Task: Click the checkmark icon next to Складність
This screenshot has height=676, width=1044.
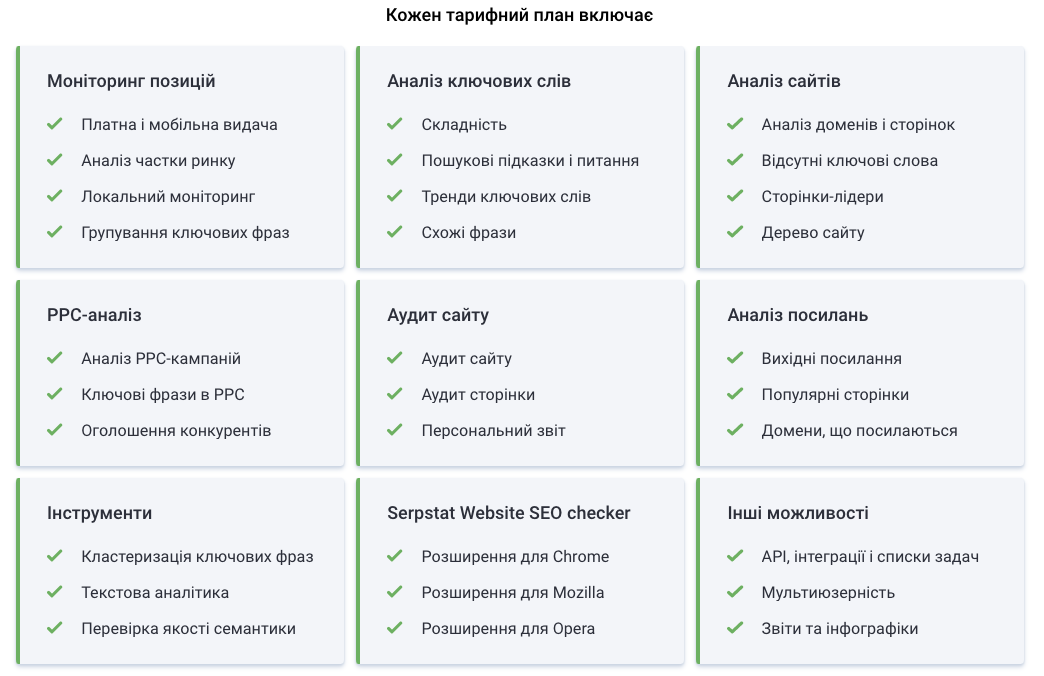Action: coord(395,124)
